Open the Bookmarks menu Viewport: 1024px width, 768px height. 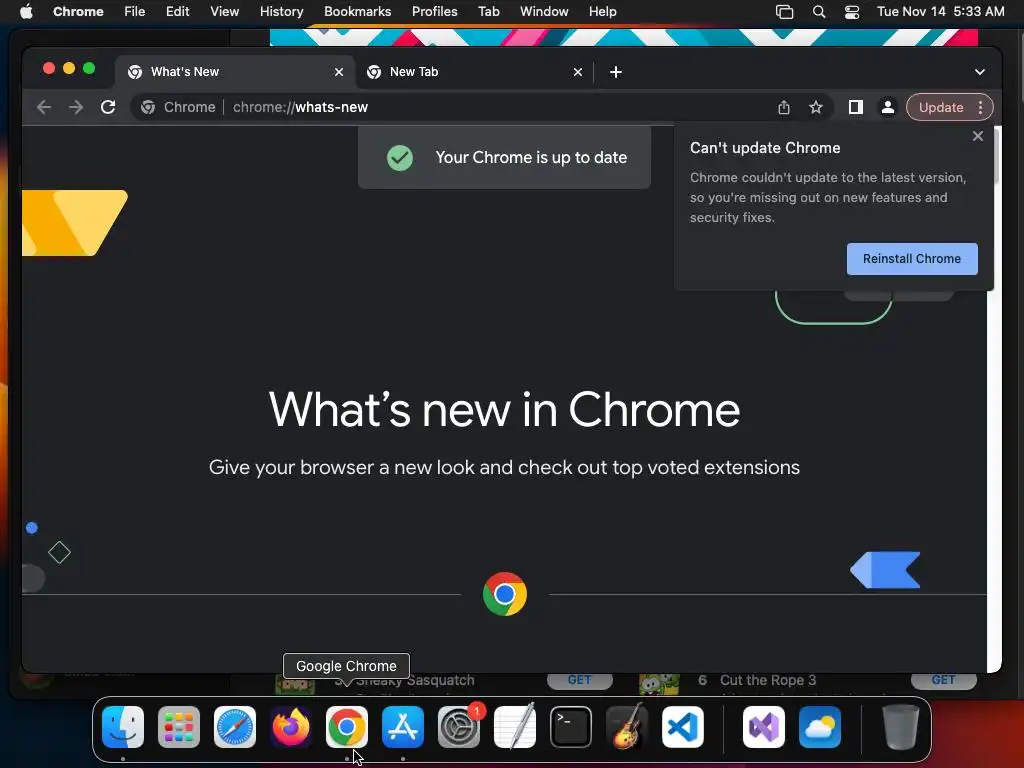(357, 12)
